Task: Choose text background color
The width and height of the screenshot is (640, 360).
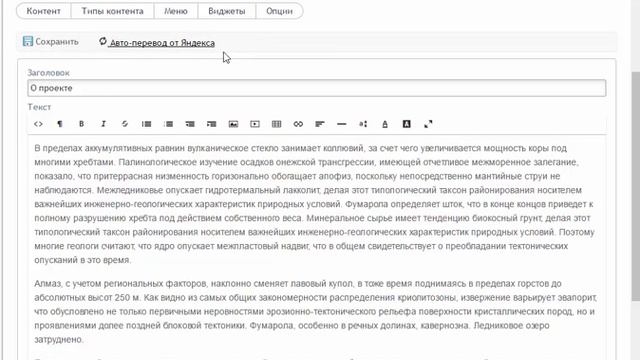Action: [407, 124]
